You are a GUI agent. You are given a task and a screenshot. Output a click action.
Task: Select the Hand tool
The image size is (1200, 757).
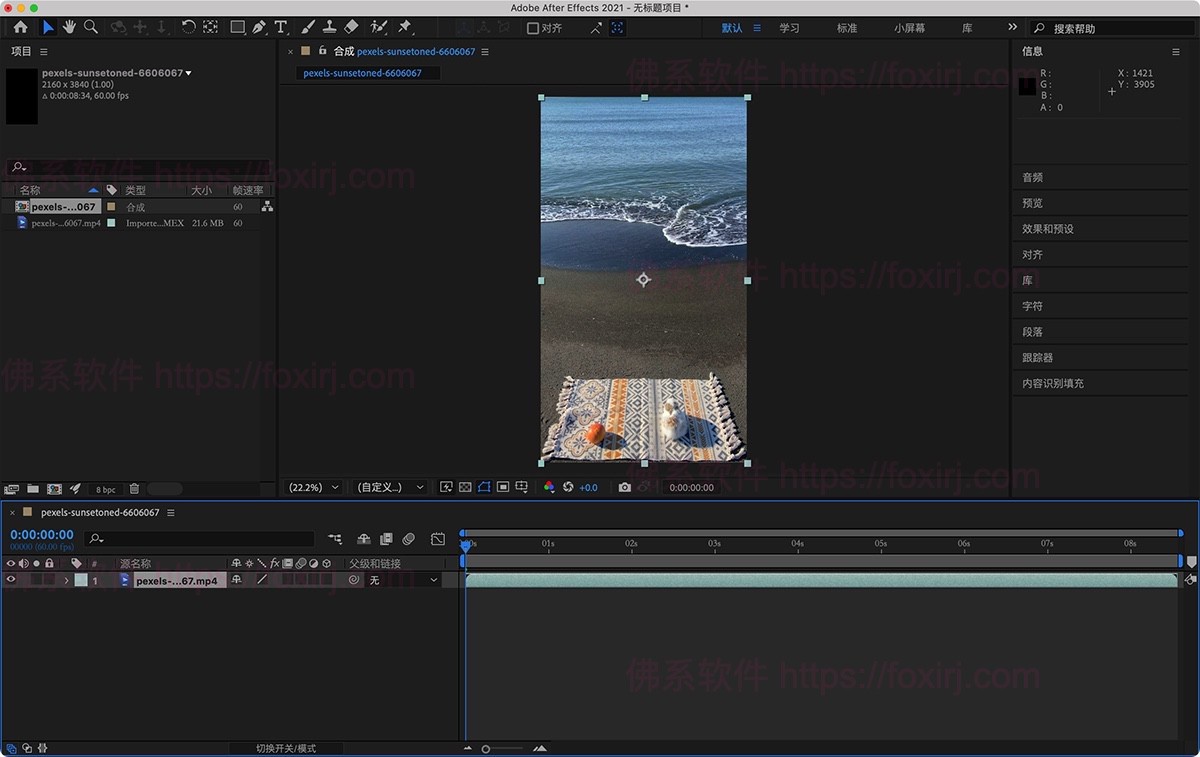tap(68, 27)
